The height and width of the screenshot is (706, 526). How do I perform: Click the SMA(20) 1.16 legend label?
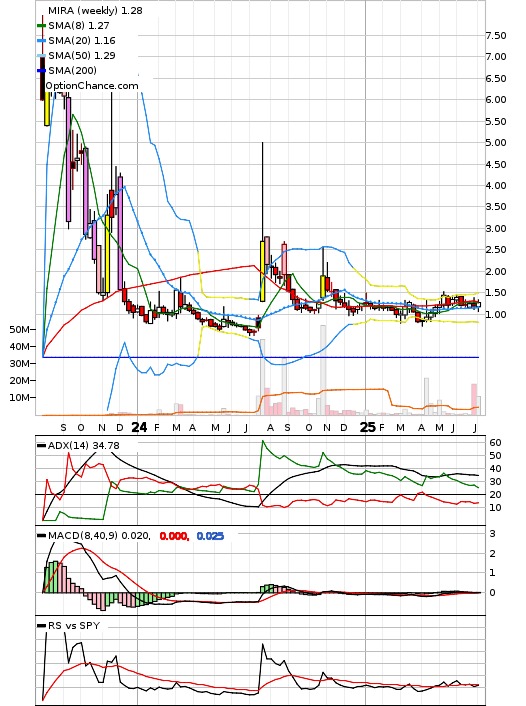pos(82,41)
